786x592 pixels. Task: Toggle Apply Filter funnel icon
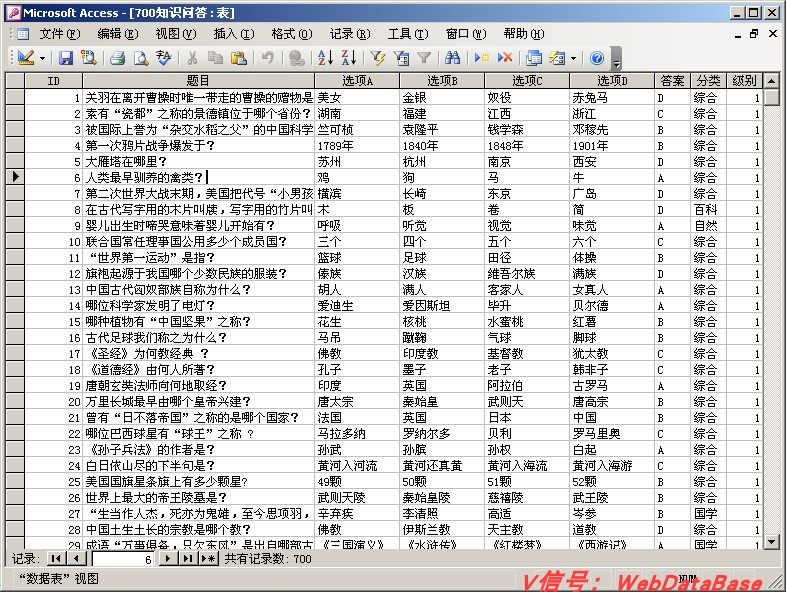(x=424, y=58)
